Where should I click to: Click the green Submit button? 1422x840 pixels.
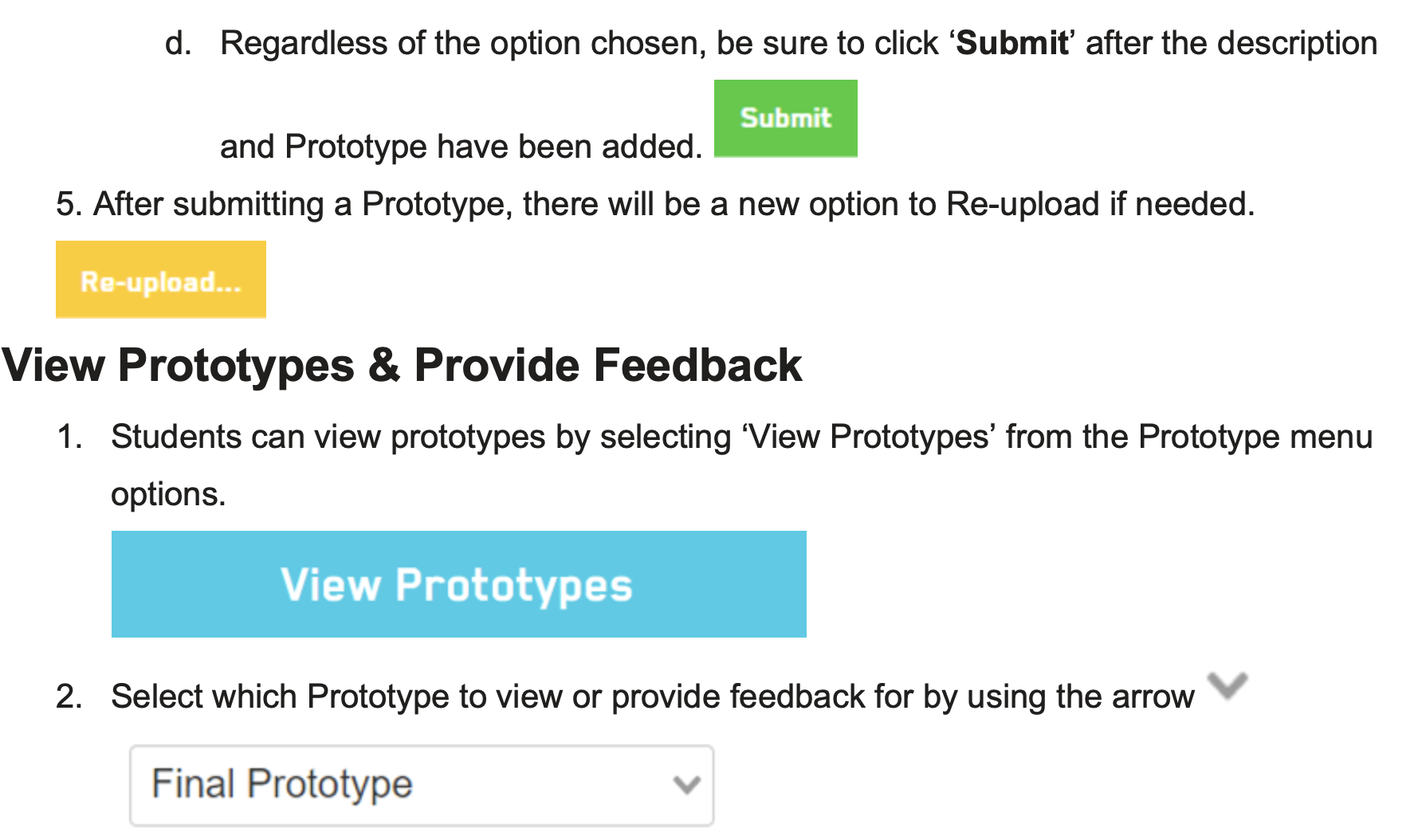pos(785,118)
